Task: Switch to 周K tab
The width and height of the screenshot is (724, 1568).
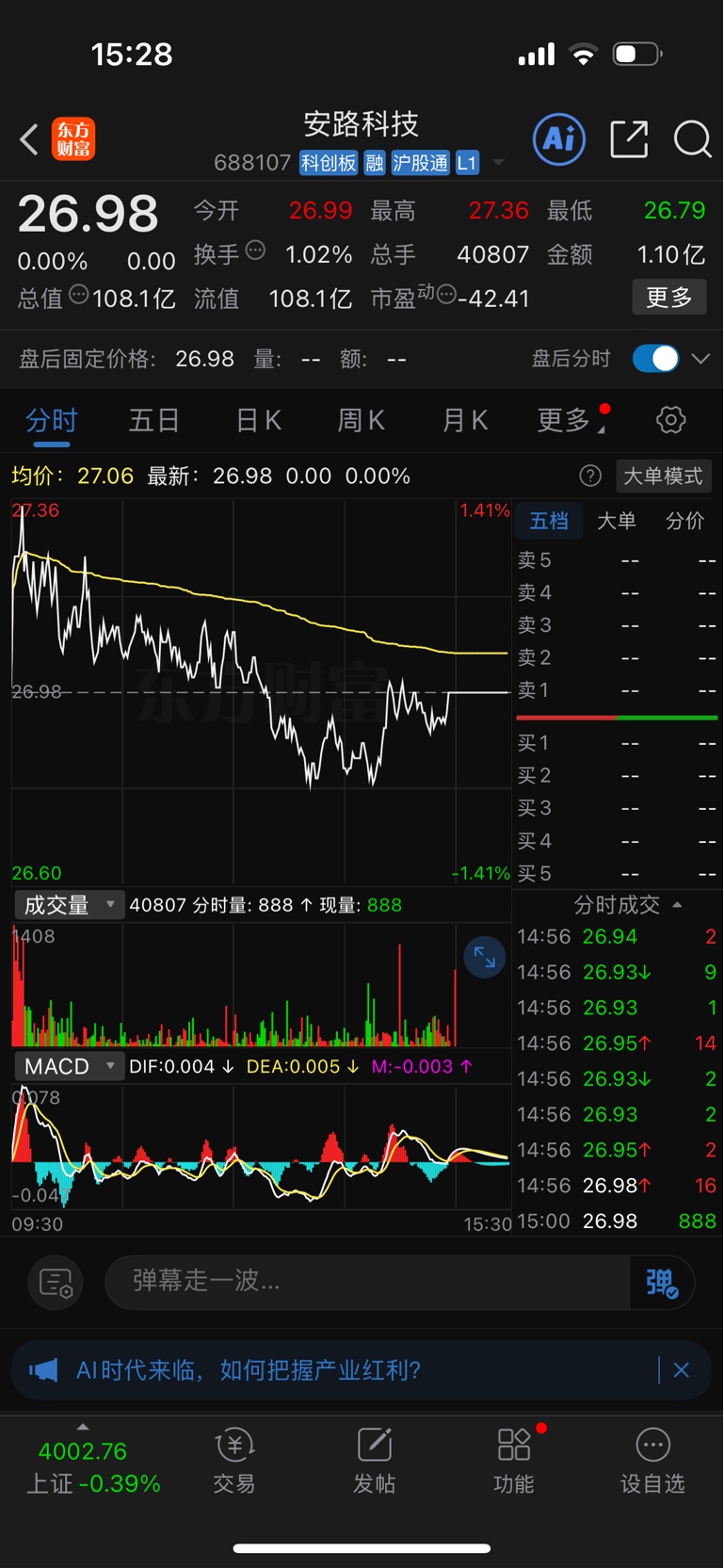Action: [x=361, y=420]
